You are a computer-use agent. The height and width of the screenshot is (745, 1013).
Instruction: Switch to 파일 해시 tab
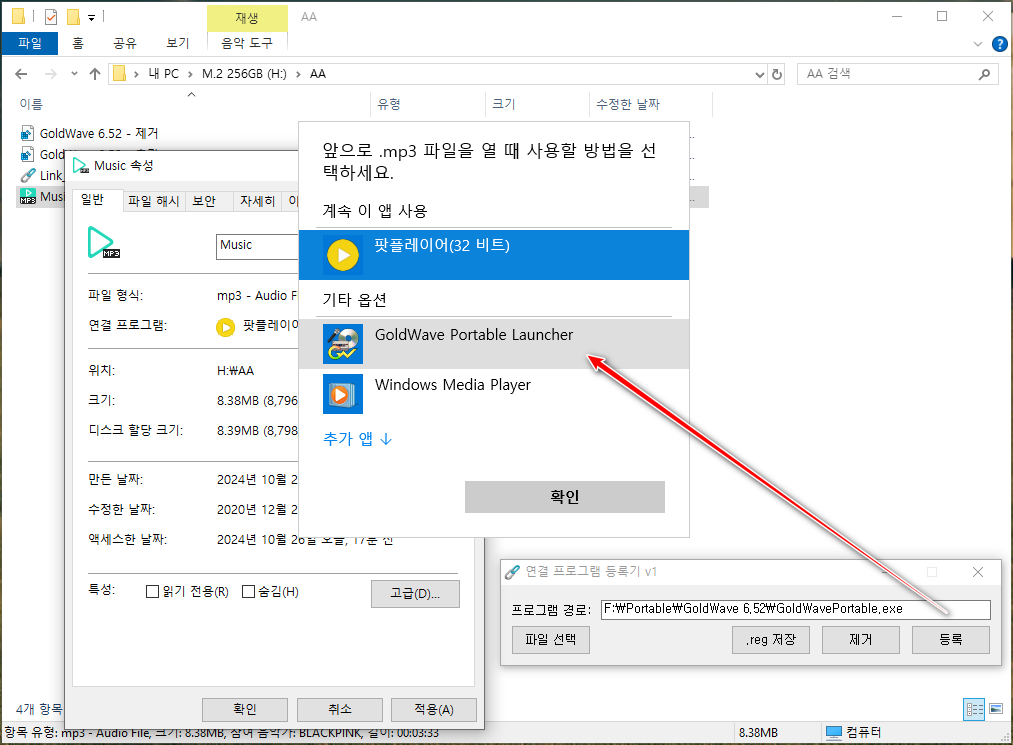coord(154,201)
